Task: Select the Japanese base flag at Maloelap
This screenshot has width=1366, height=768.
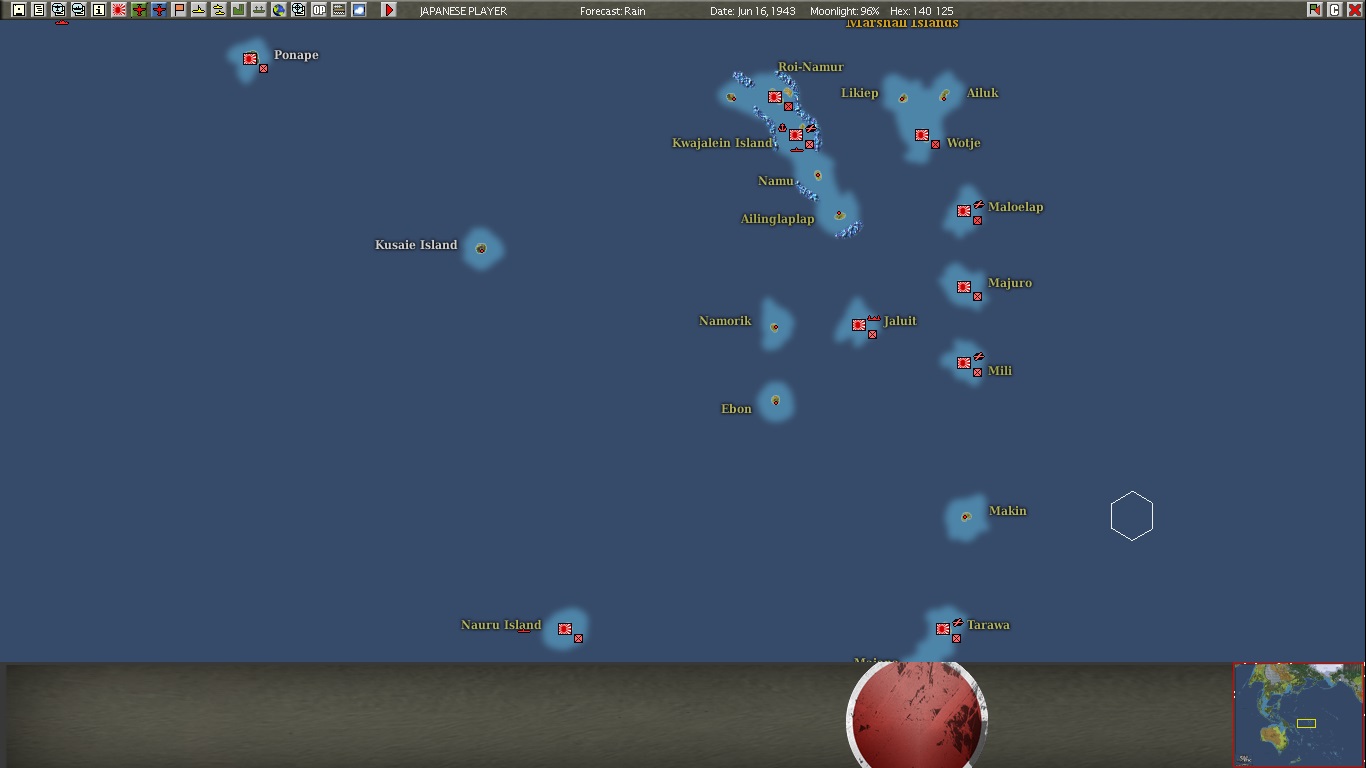Action: pos(964,211)
